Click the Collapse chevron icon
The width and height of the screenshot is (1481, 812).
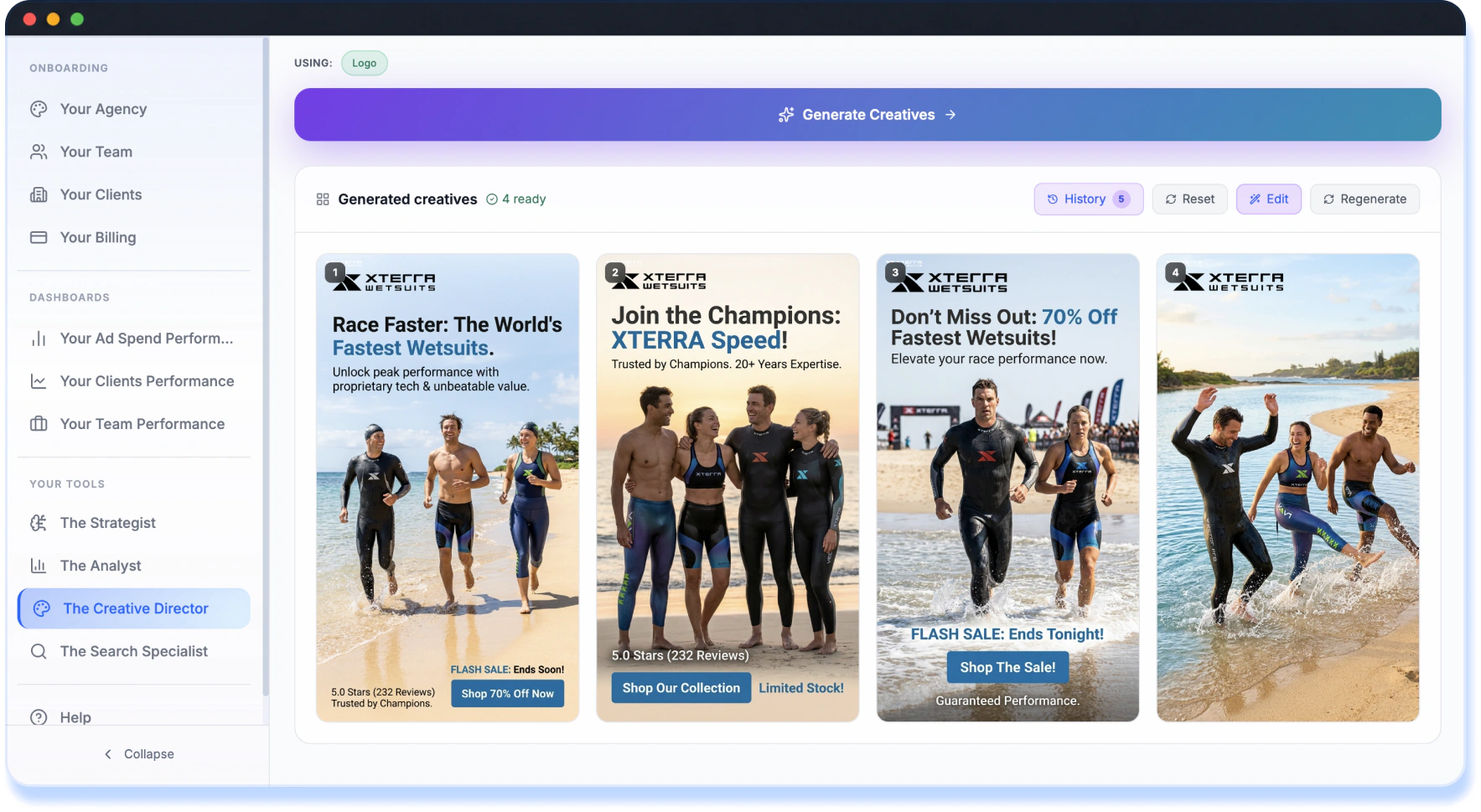tap(108, 754)
